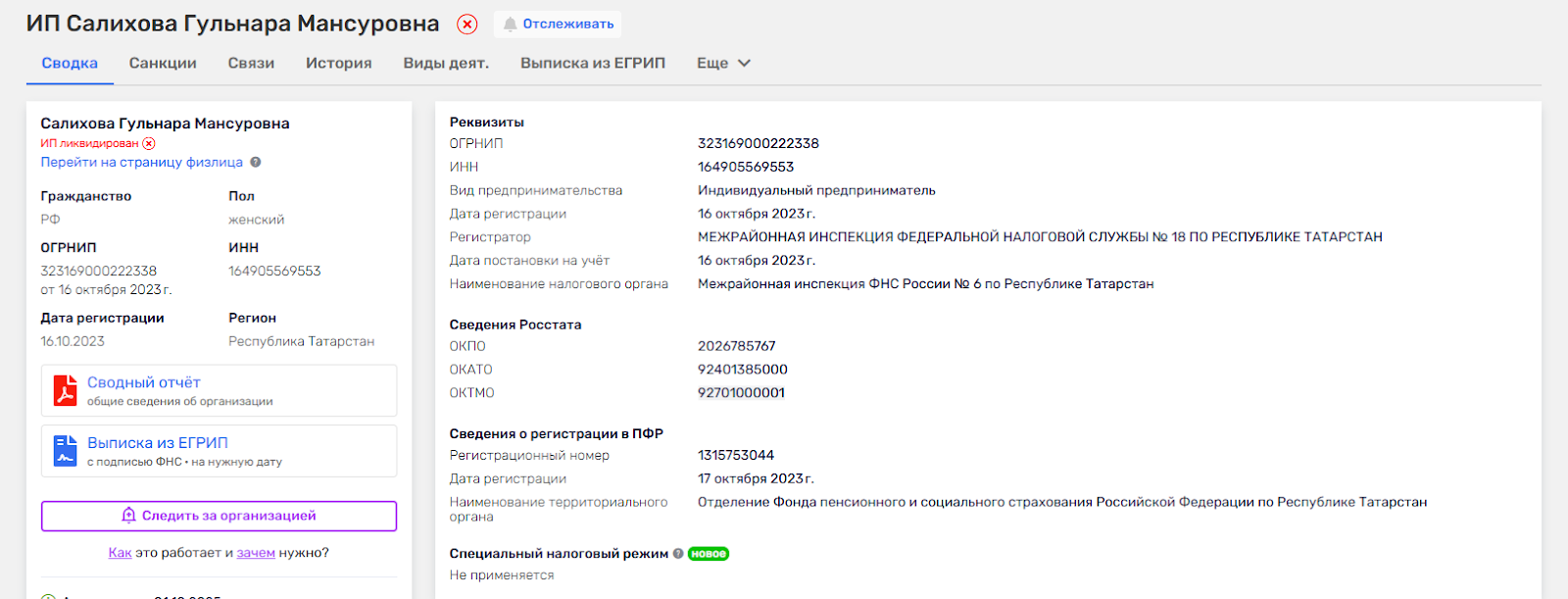Click ИНН value 164905569553 in Реквизиты

tap(746, 167)
